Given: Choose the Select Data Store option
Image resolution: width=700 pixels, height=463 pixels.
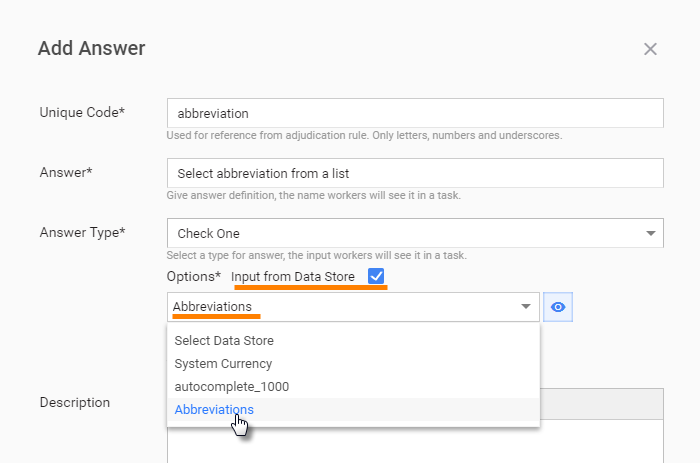Looking at the screenshot, I should coord(353,341).
